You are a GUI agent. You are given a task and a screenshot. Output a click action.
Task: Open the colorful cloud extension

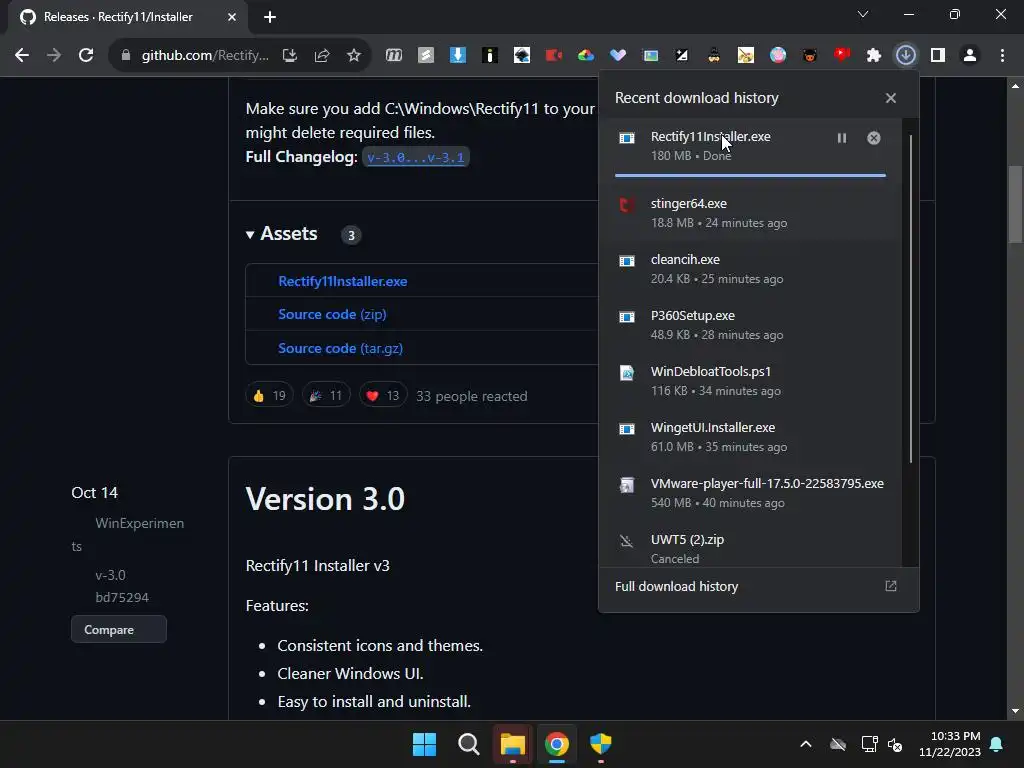tap(586, 56)
